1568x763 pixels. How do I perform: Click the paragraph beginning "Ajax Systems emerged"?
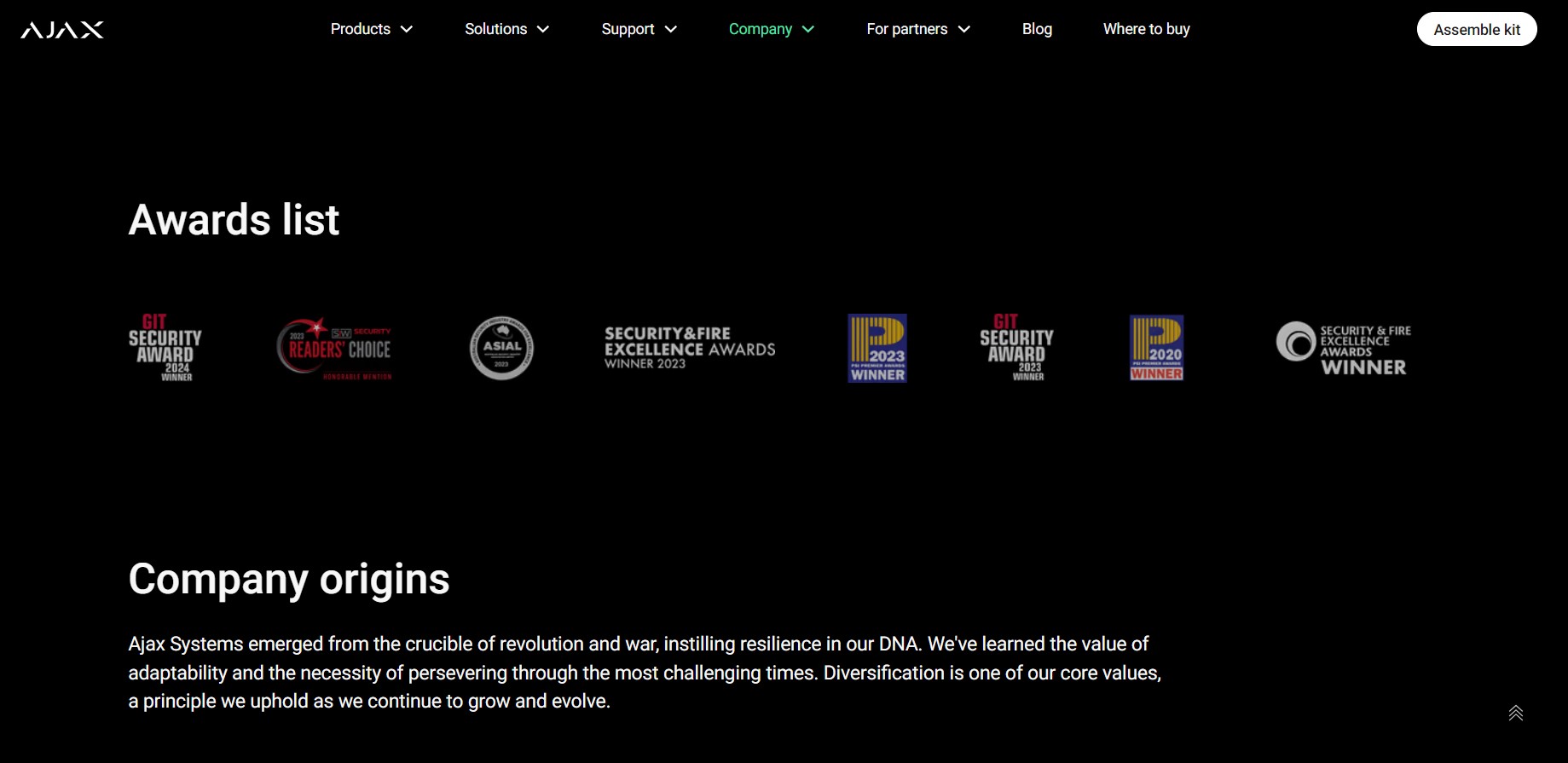point(645,673)
